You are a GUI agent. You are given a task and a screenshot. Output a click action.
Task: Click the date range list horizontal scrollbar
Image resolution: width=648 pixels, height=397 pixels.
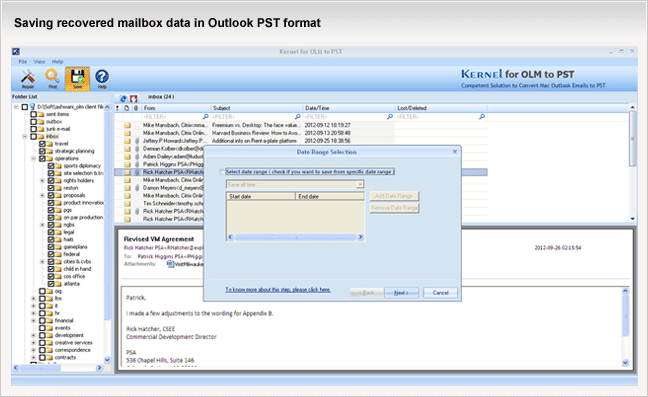point(295,237)
